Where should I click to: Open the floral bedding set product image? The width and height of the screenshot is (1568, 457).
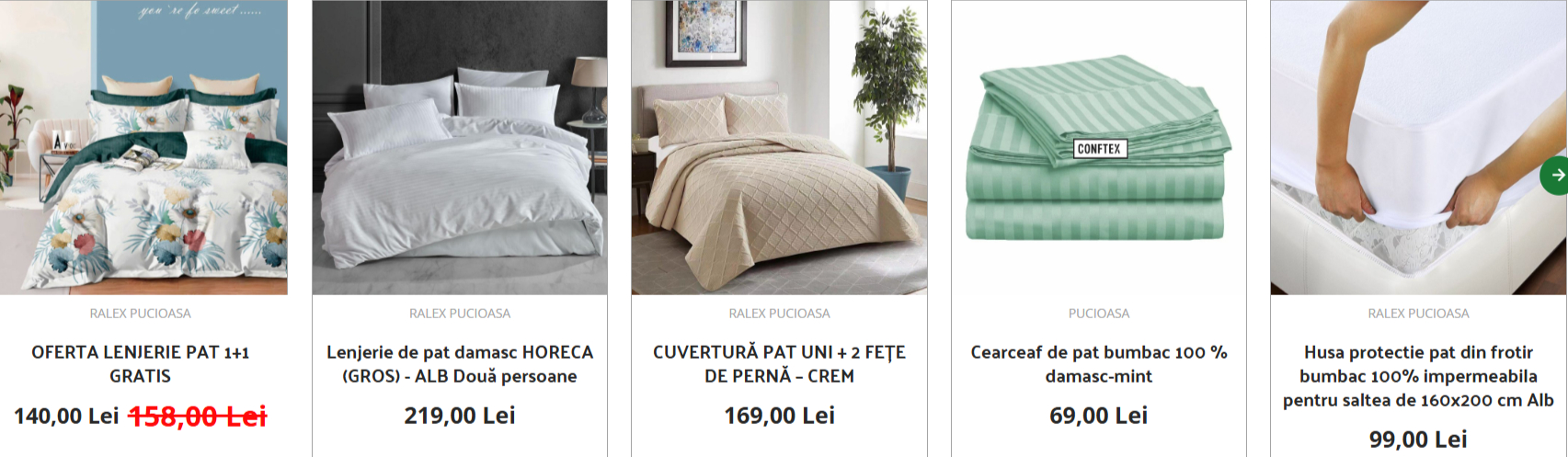(143, 147)
